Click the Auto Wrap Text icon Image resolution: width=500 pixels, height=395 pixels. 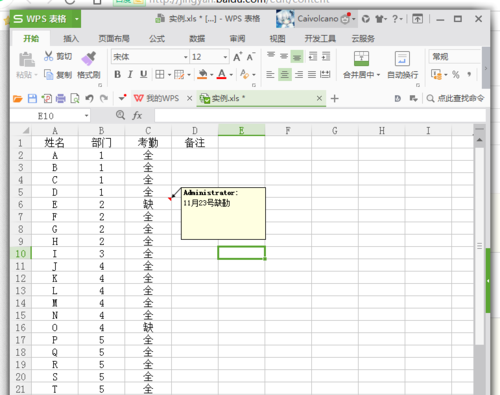402,59
